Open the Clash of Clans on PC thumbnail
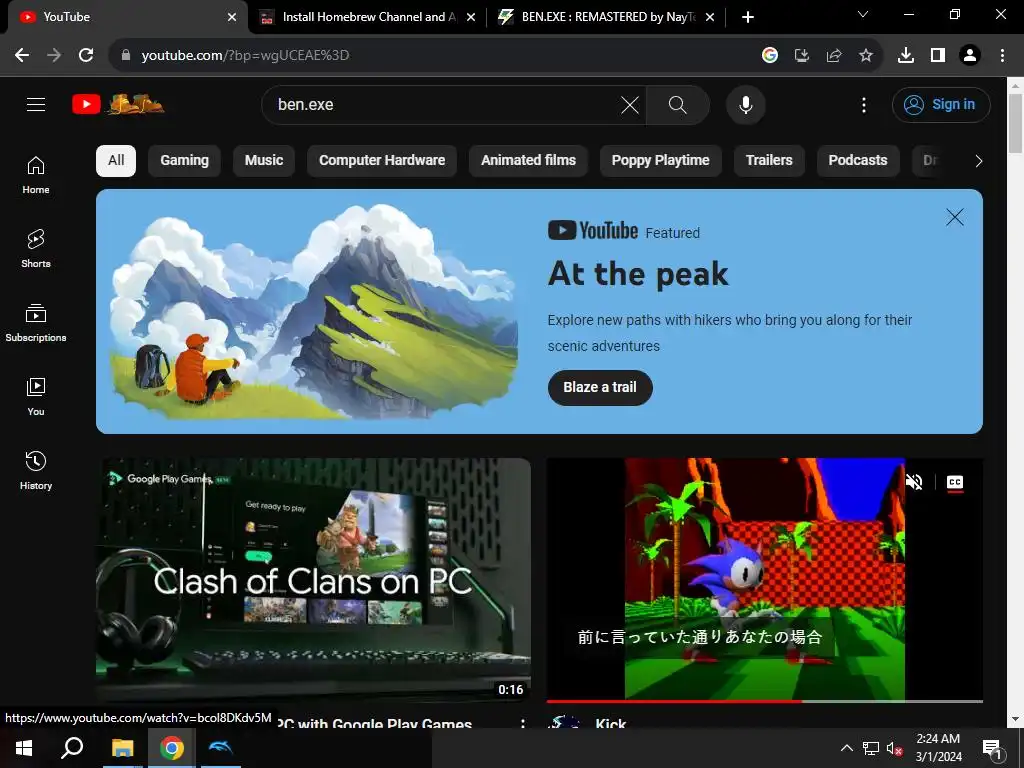This screenshot has height=768, width=1024. [313, 580]
